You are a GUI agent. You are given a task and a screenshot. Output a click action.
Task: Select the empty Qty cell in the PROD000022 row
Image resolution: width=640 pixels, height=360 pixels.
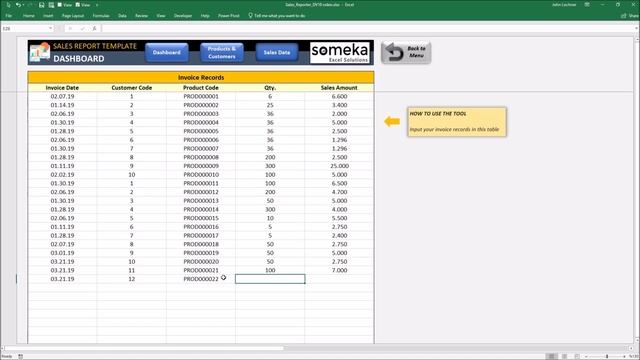tap(270, 279)
